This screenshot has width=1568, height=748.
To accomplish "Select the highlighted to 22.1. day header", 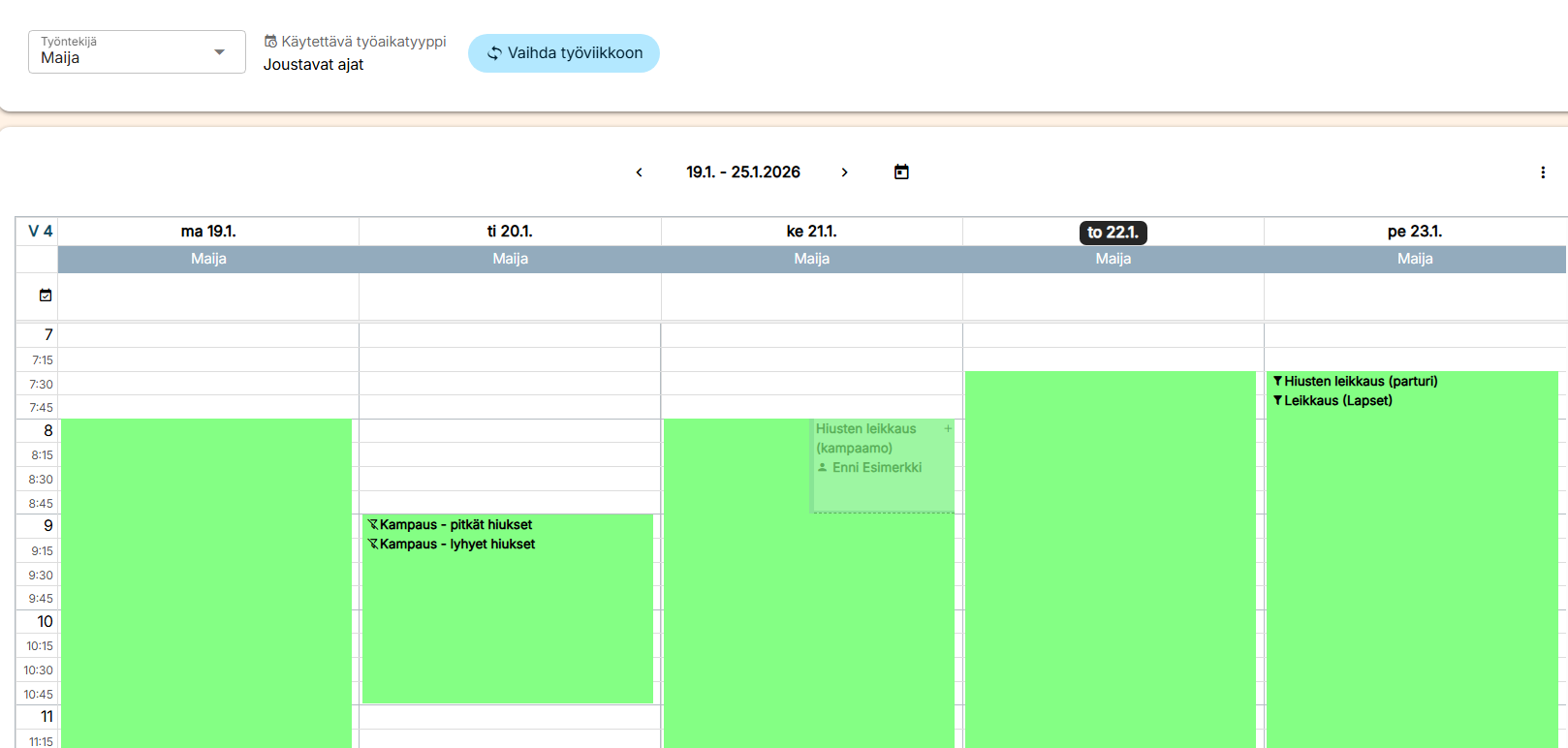I will pyautogui.click(x=1113, y=233).
